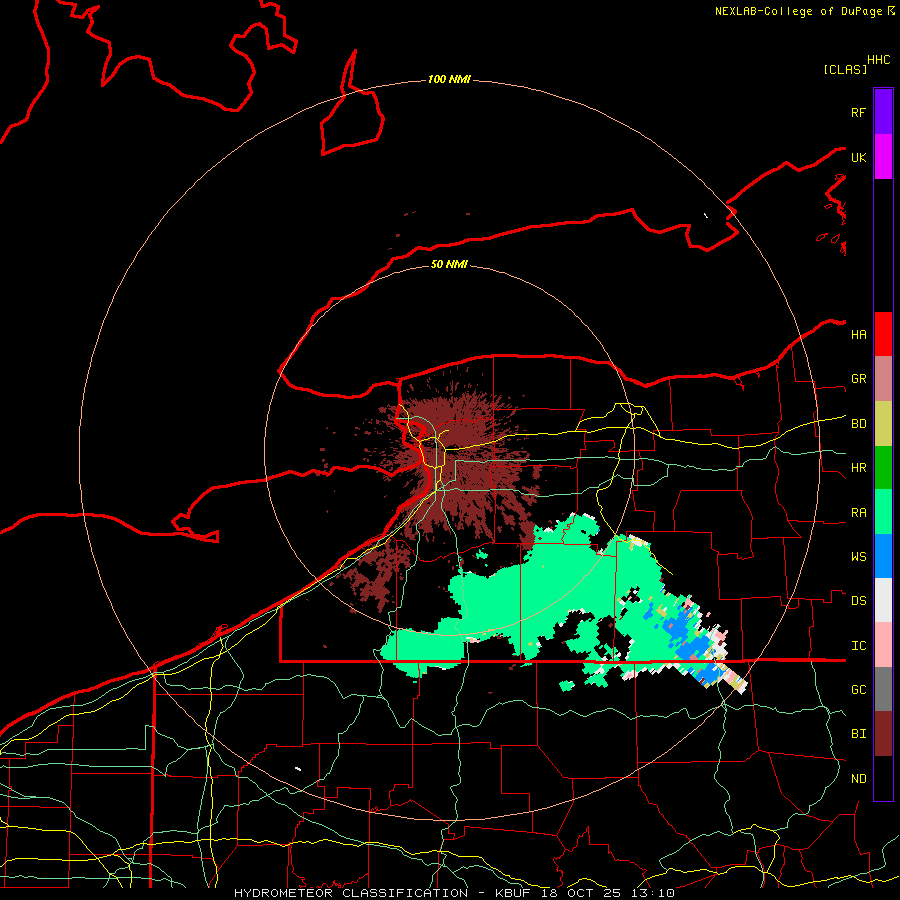Click the "HHC" product label
Viewport: 900px width, 900px height.
[x=879, y=60]
